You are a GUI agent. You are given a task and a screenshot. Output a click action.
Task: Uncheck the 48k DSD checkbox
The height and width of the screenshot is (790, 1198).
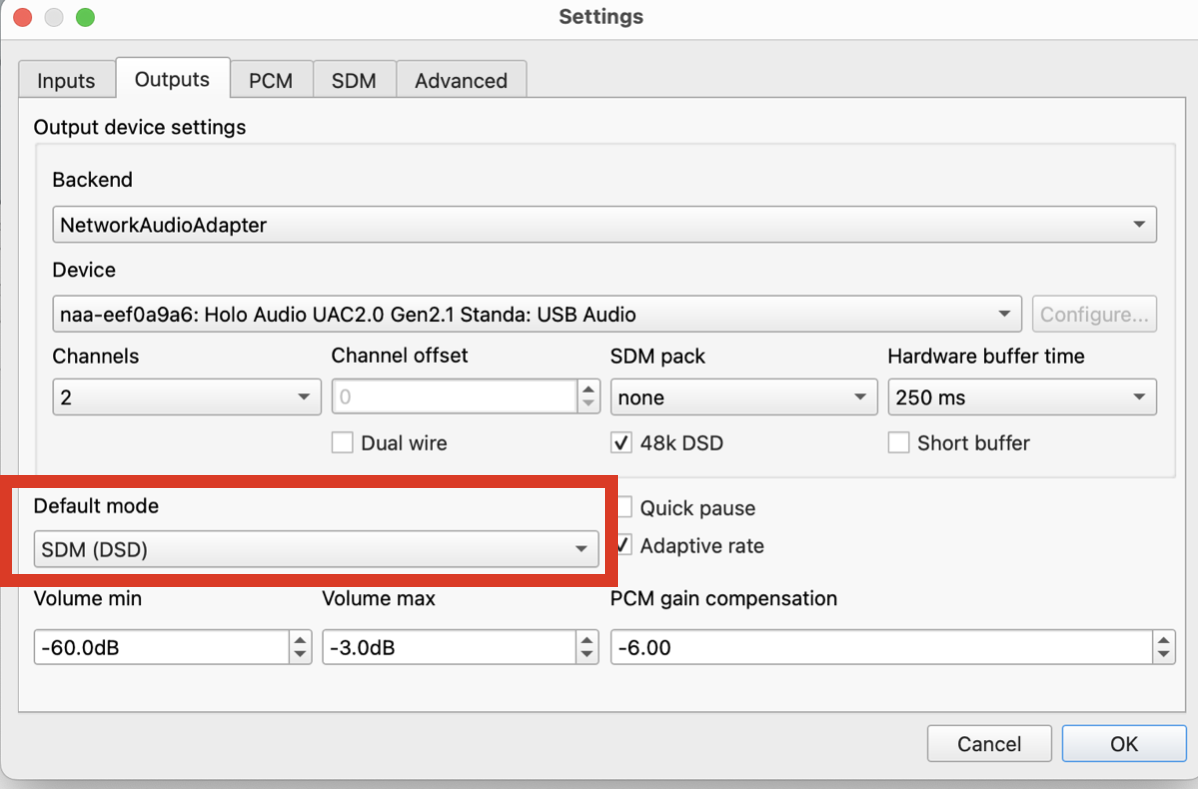pos(621,443)
